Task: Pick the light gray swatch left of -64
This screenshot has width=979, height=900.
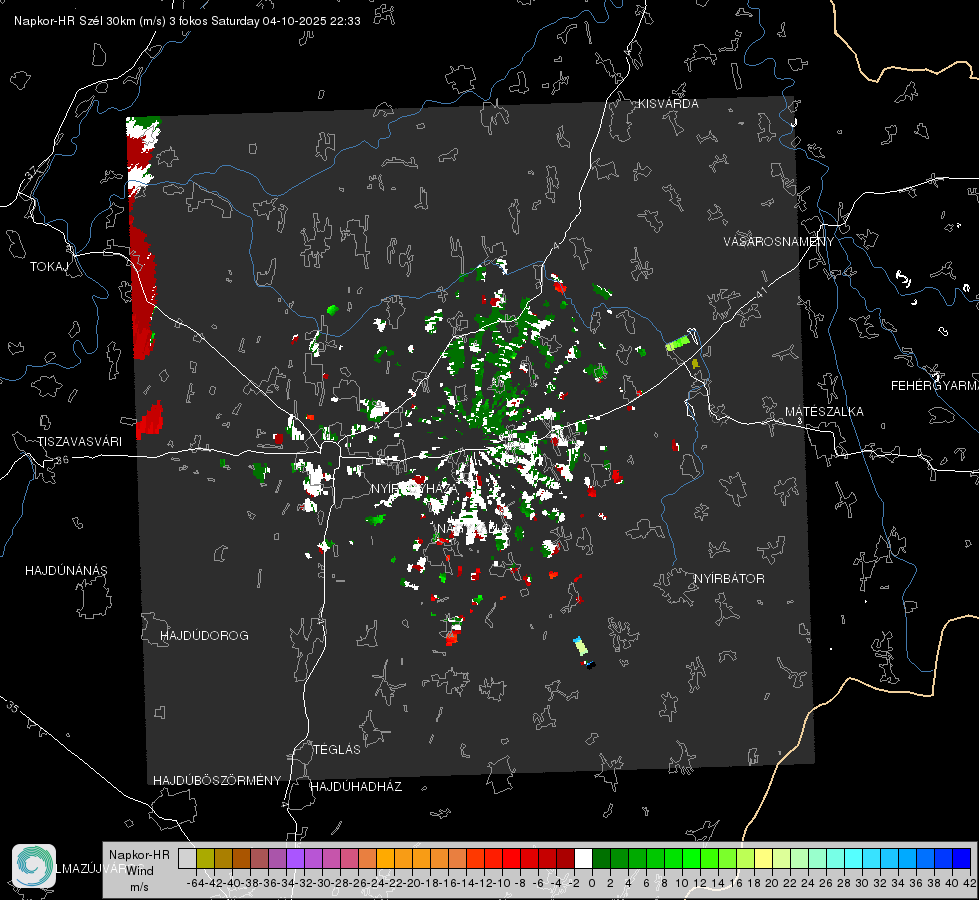Action: [187, 858]
